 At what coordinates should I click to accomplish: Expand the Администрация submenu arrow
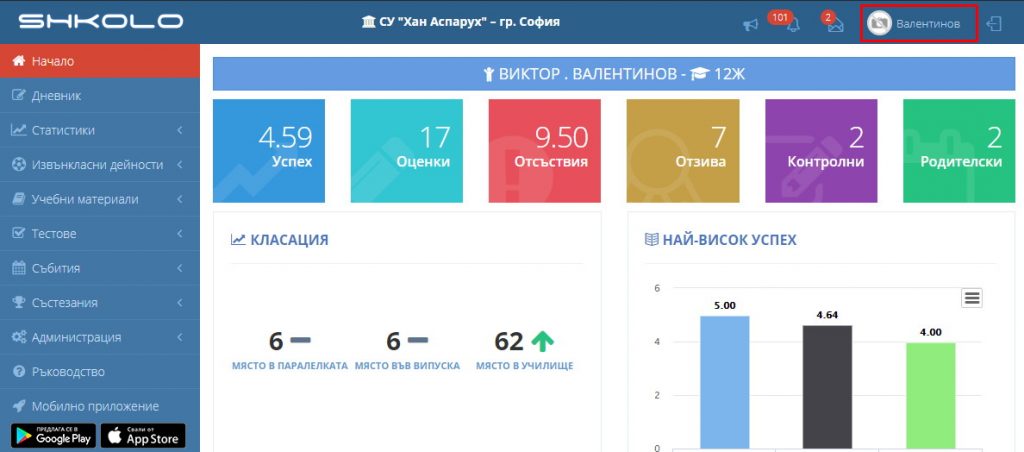pos(180,338)
